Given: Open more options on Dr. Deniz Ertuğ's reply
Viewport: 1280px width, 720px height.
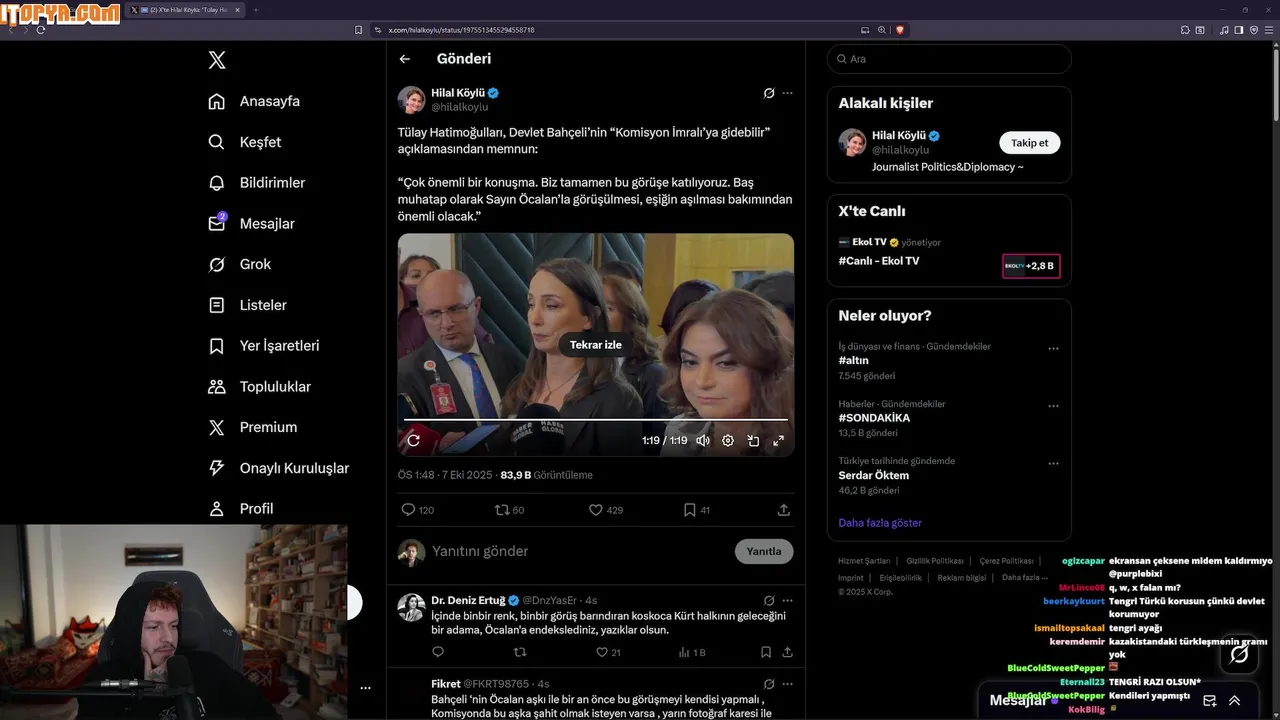Looking at the screenshot, I should pos(787,601).
